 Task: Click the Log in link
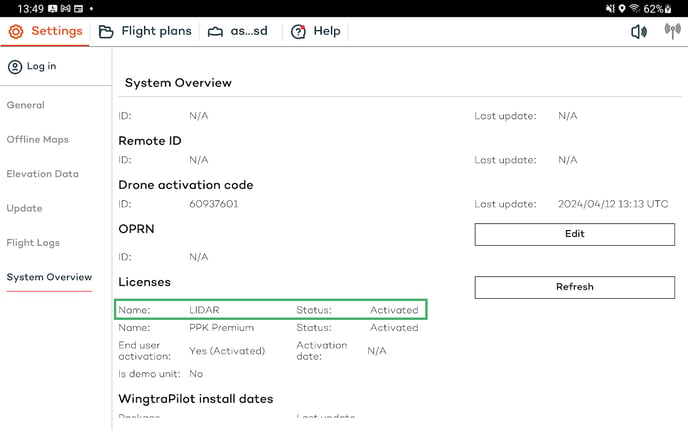pyautogui.click(x=41, y=66)
